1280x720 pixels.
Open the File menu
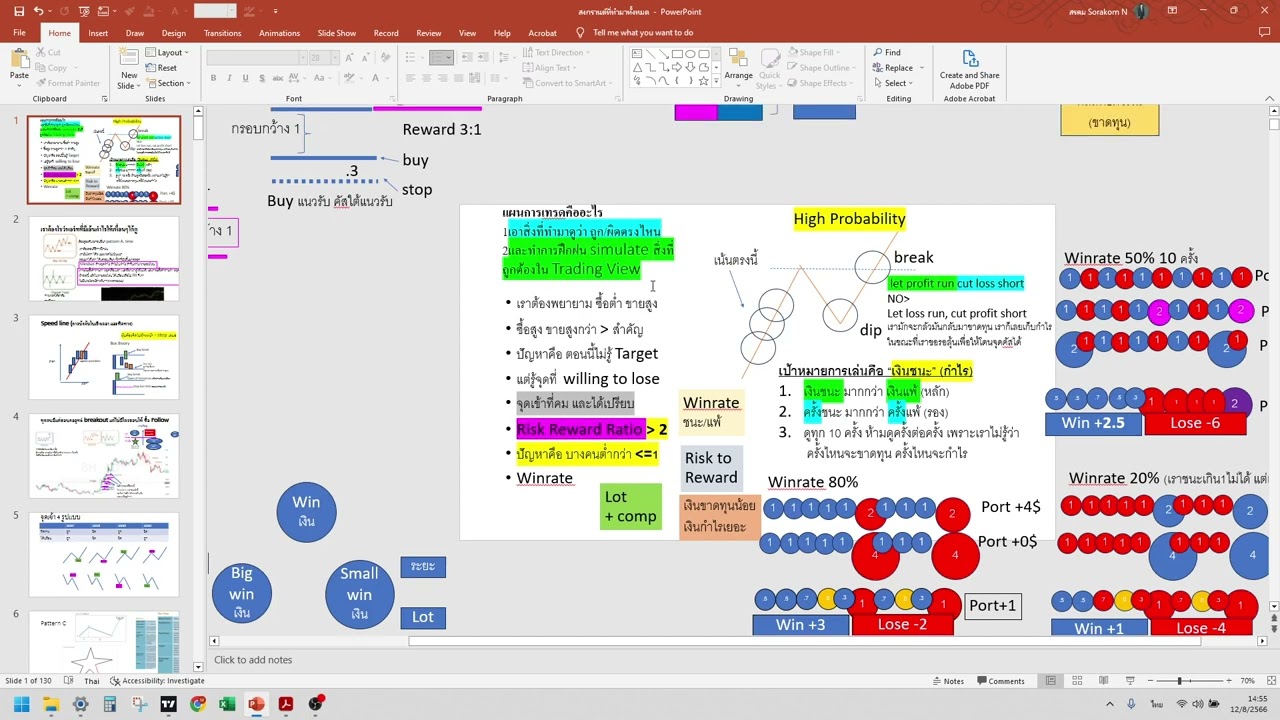coord(19,33)
